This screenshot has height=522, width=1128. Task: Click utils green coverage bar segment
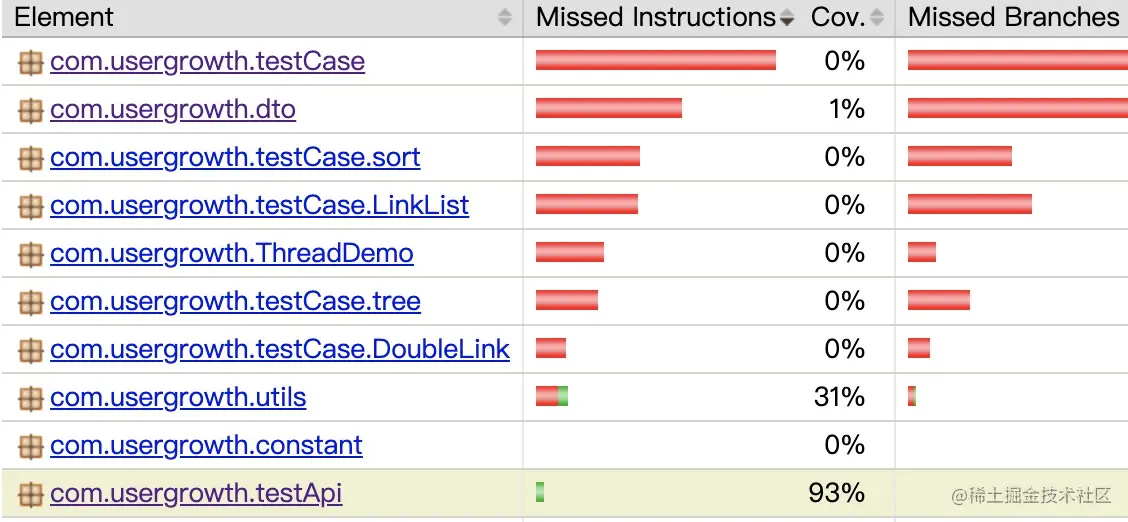click(x=563, y=396)
